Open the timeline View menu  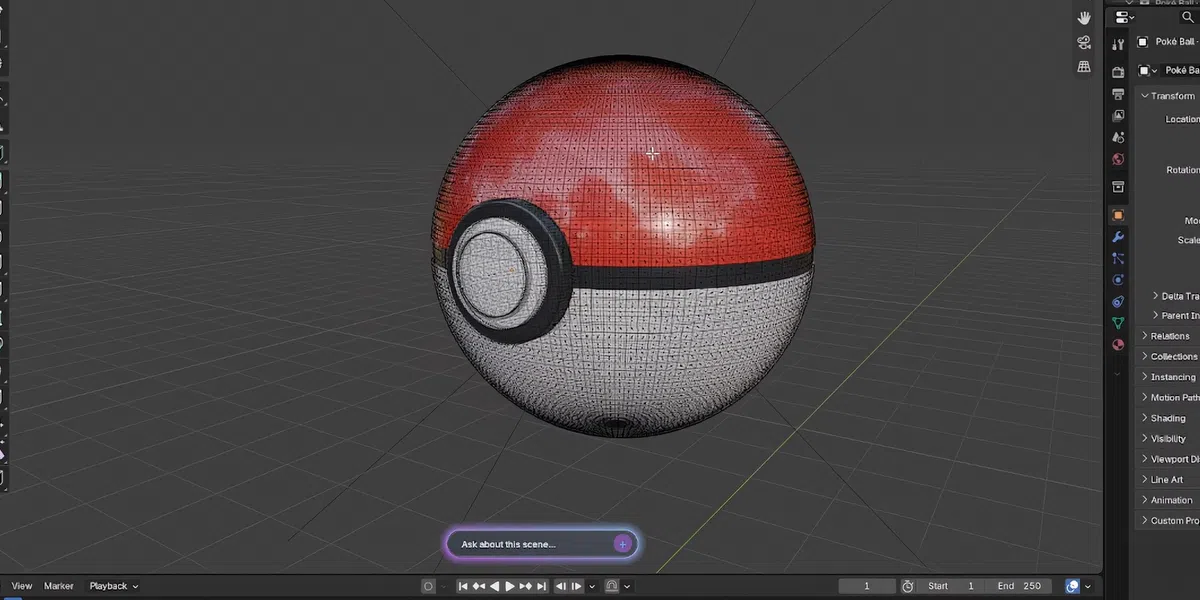(21, 586)
